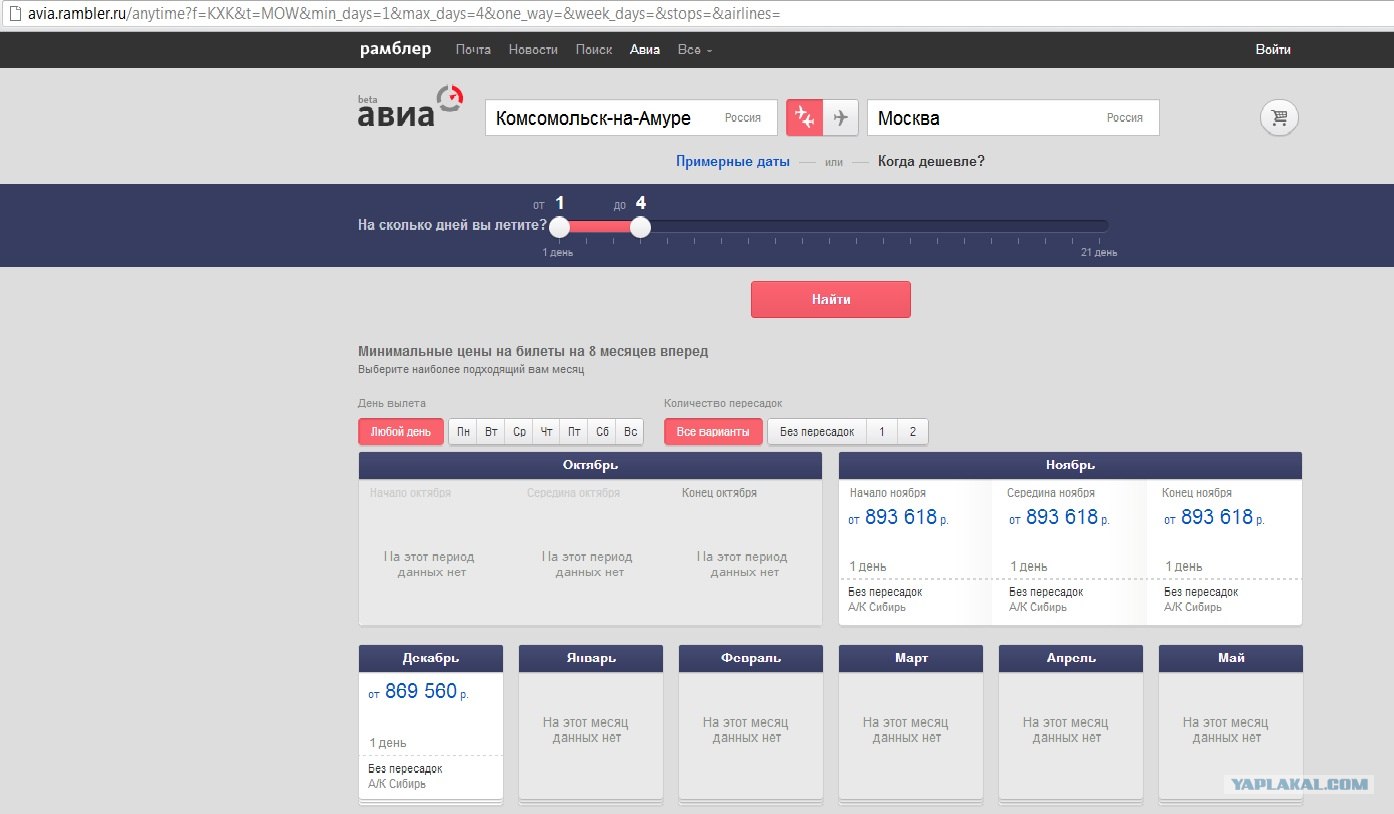Toggle Чт departure day
Viewport: 1394px width, 814px height.
(546, 432)
